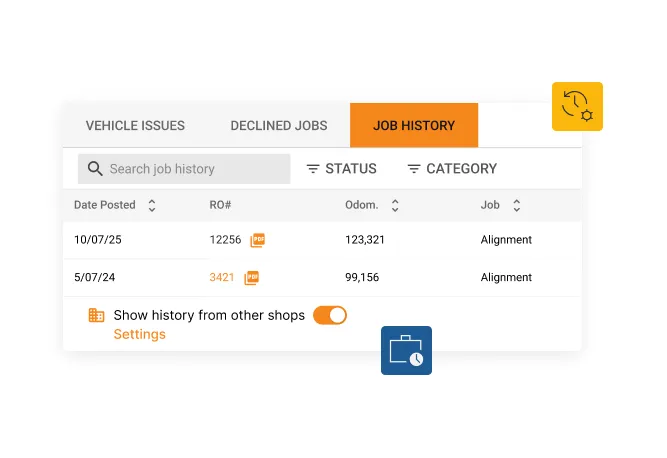The width and height of the screenshot is (667, 458).
Task: Click the Category filter lines icon
Action: point(414,169)
